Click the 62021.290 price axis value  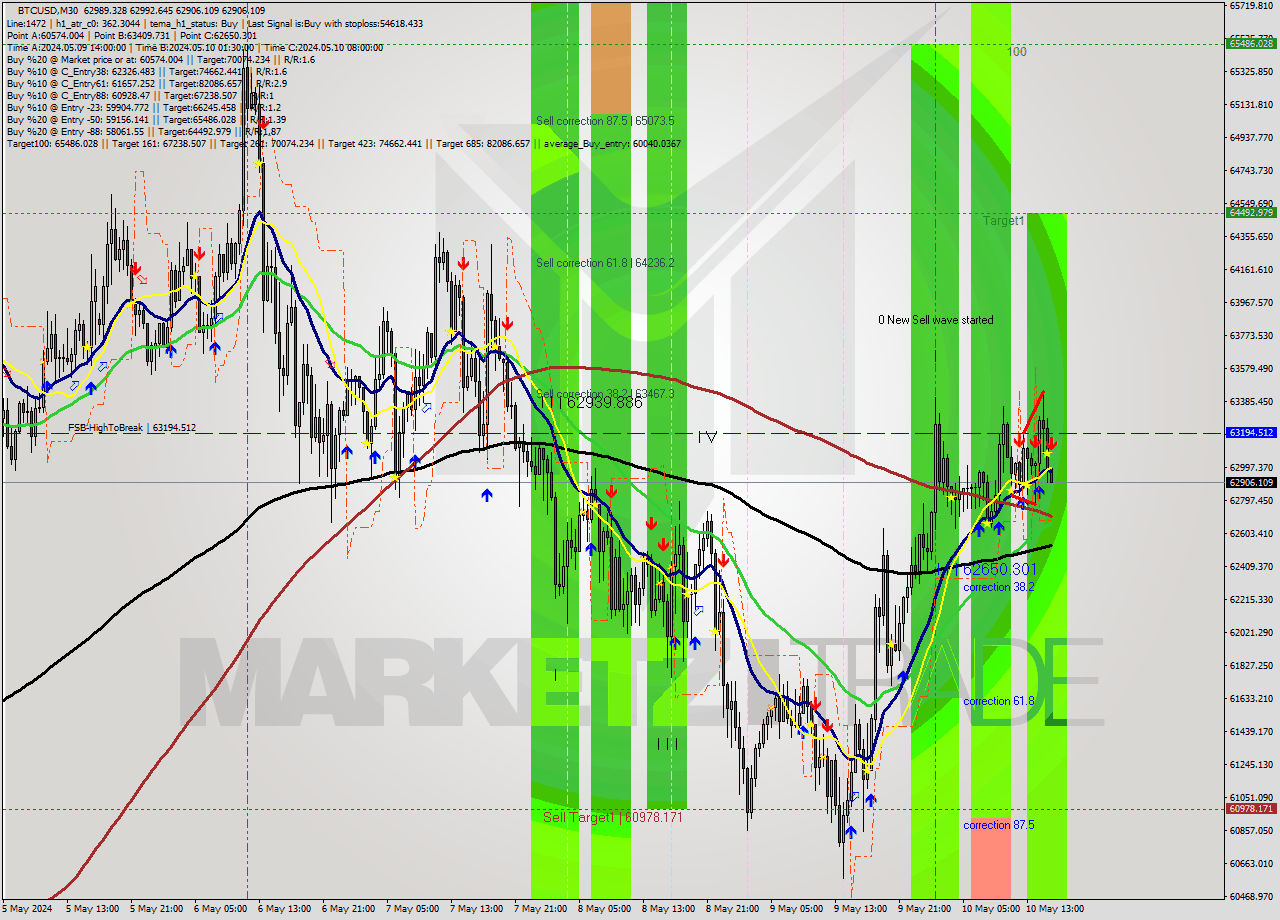tap(1250, 632)
